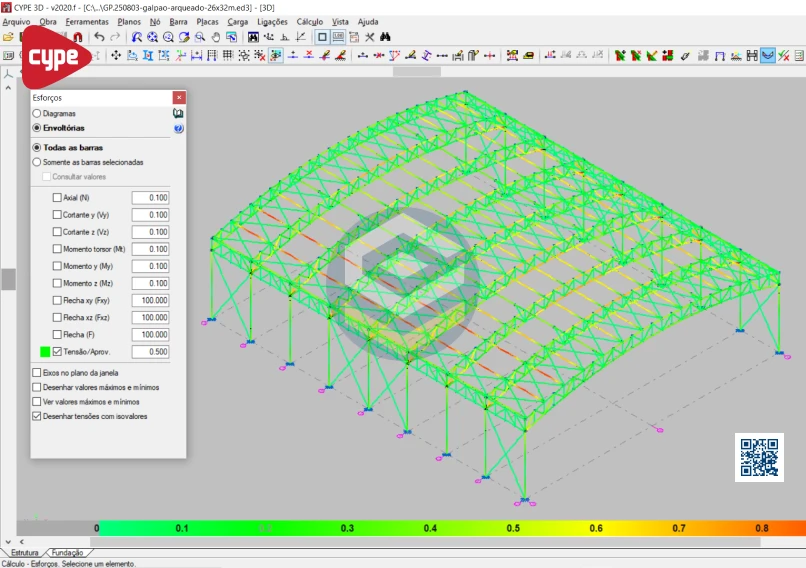Switch to the Fundação tab
Image resolution: width=806 pixels, height=568 pixels.
click(68, 552)
